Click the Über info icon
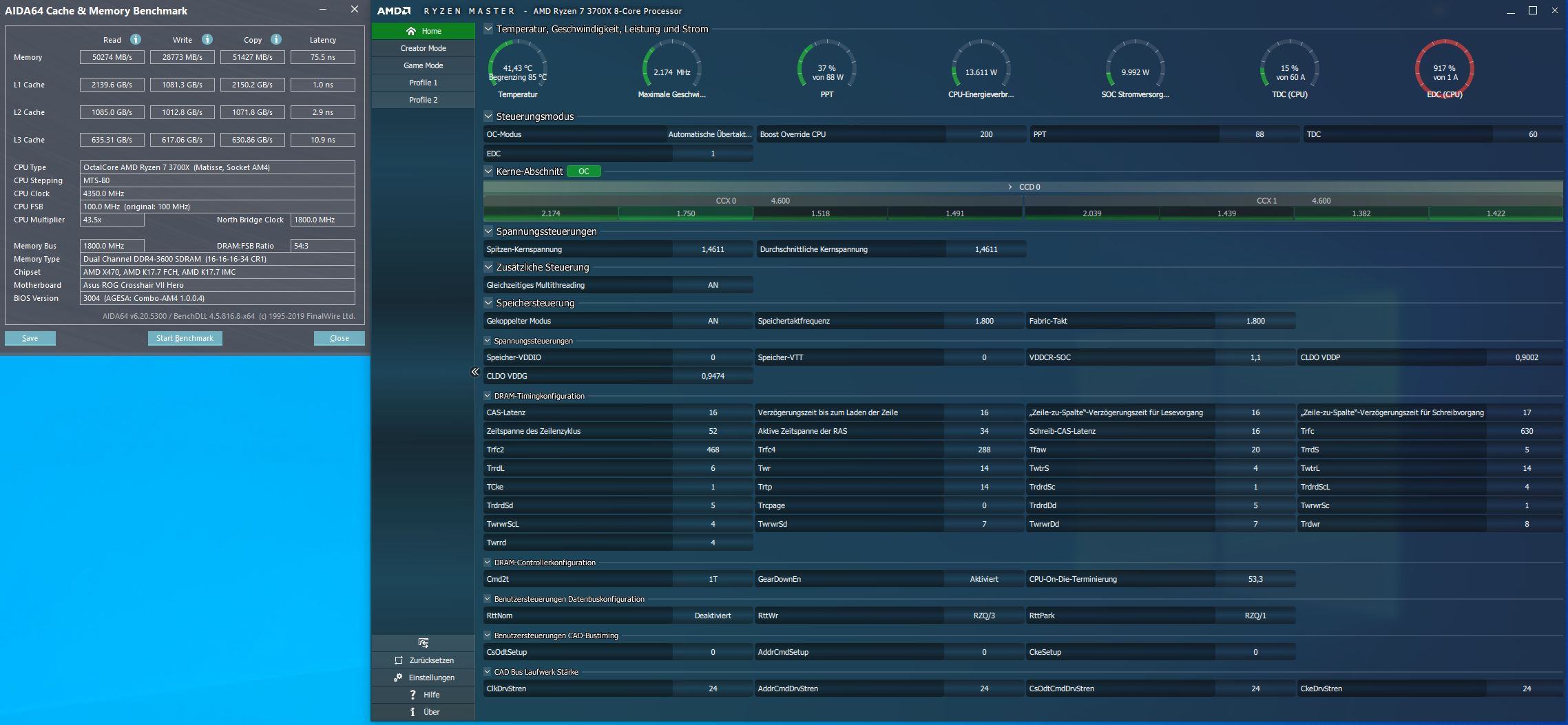 (x=412, y=712)
